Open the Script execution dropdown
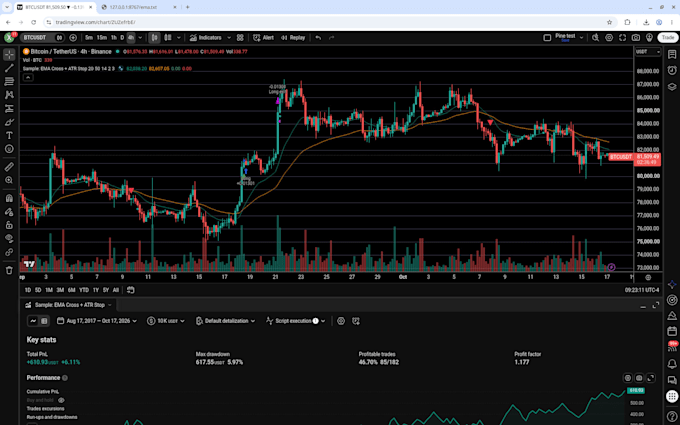Screen dimensions: 680x425 (295, 321)
